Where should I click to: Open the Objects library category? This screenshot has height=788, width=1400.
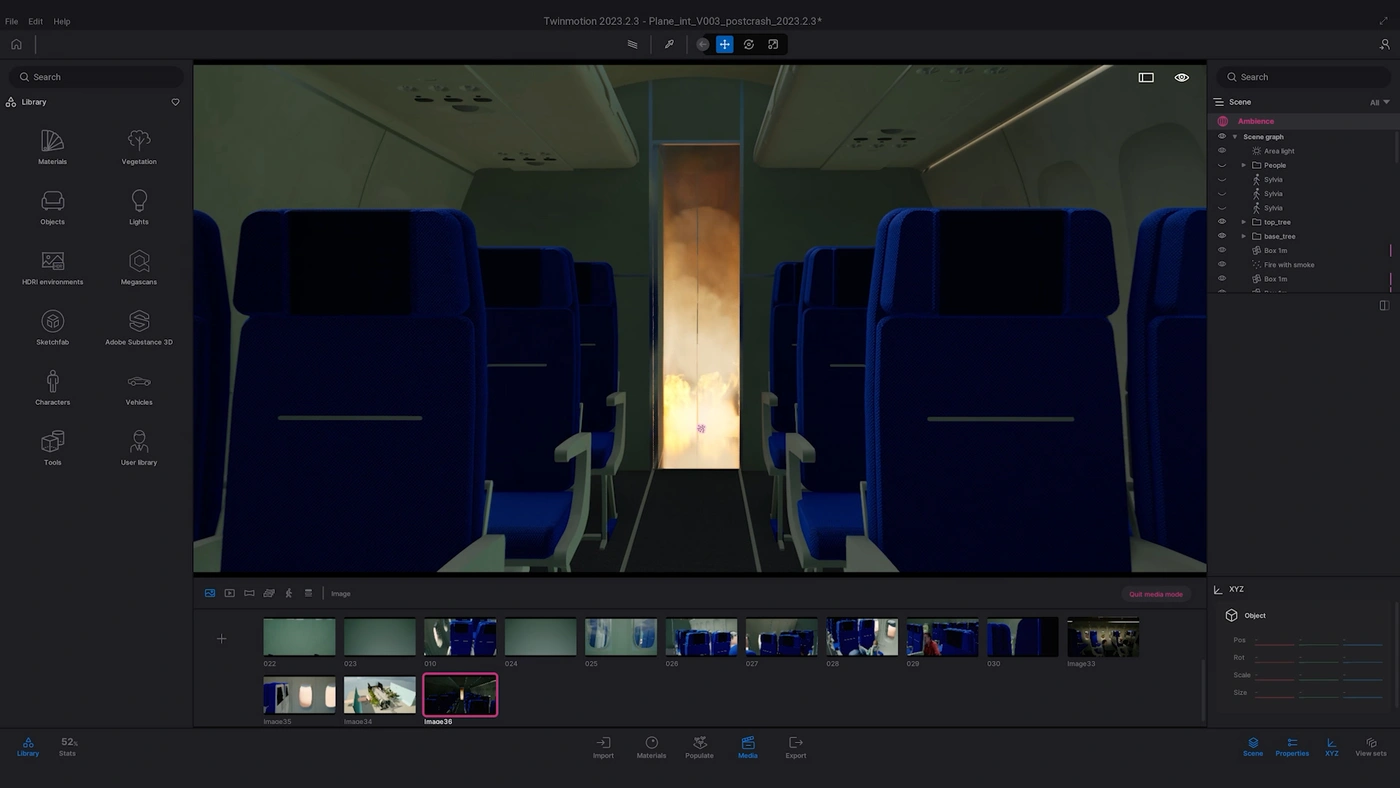(x=52, y=206)
